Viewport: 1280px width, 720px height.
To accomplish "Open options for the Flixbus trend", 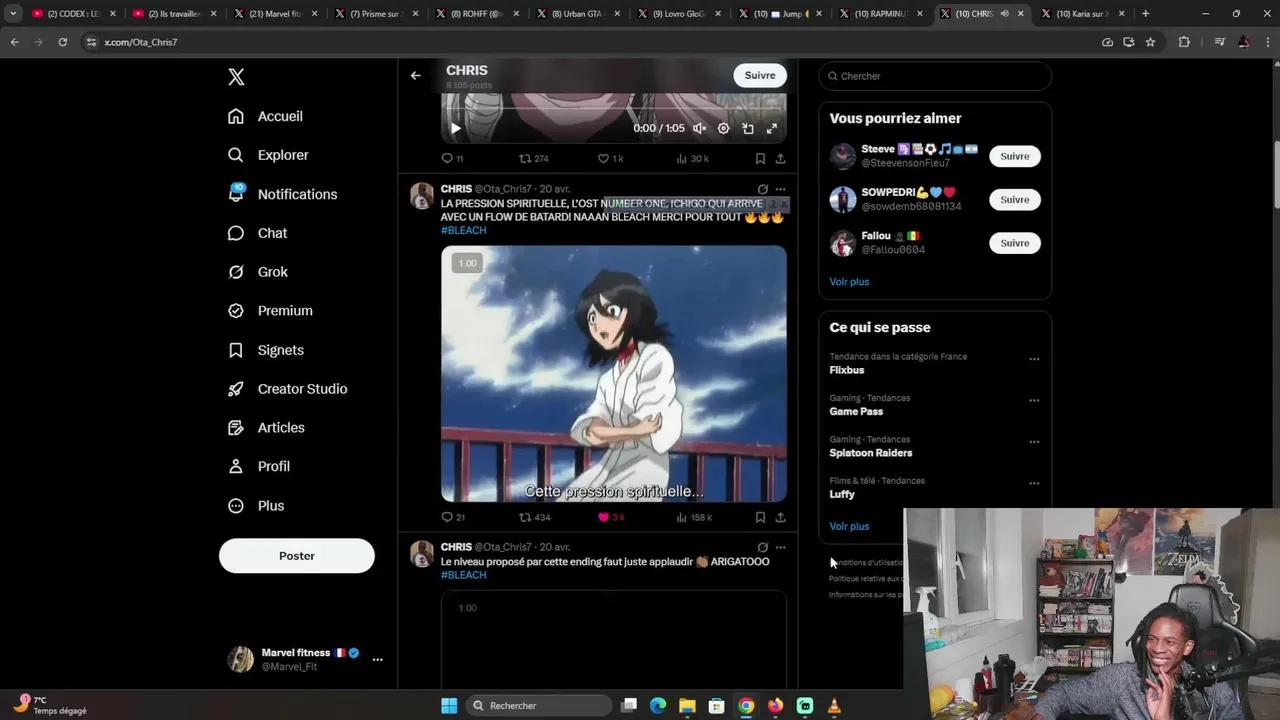I will [1034, 358].
